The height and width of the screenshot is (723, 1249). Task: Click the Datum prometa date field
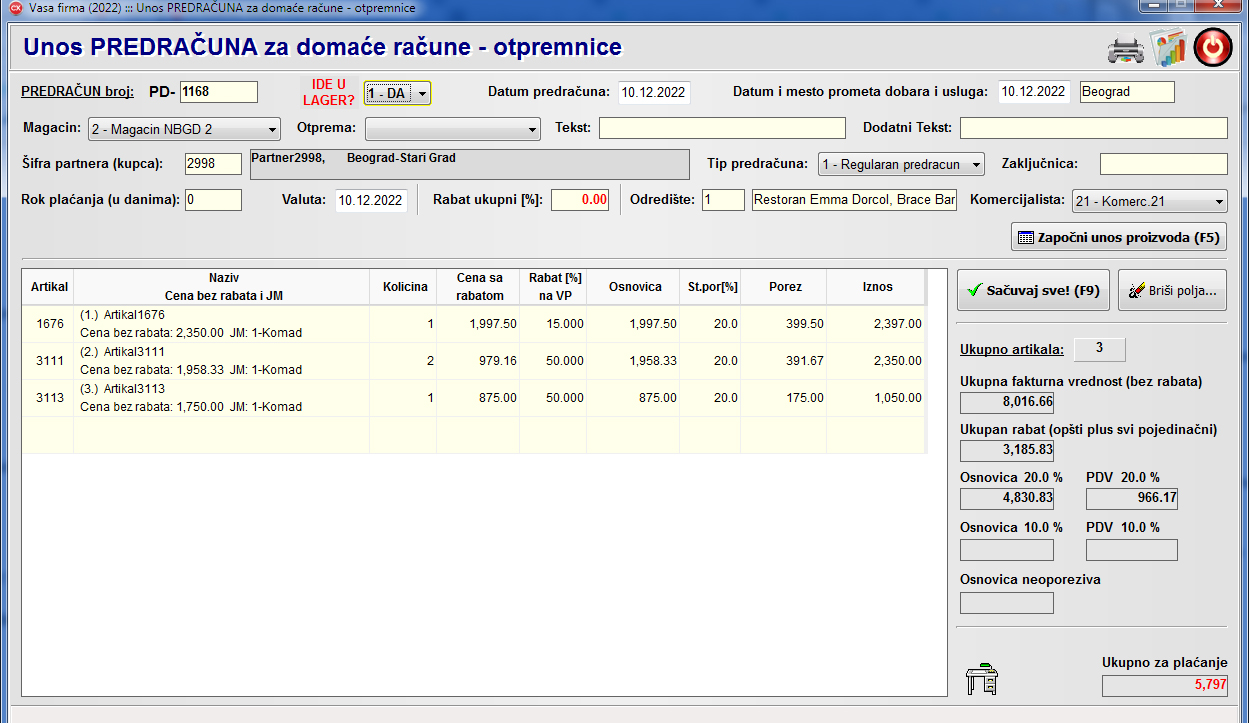[x=1035, y=92]
